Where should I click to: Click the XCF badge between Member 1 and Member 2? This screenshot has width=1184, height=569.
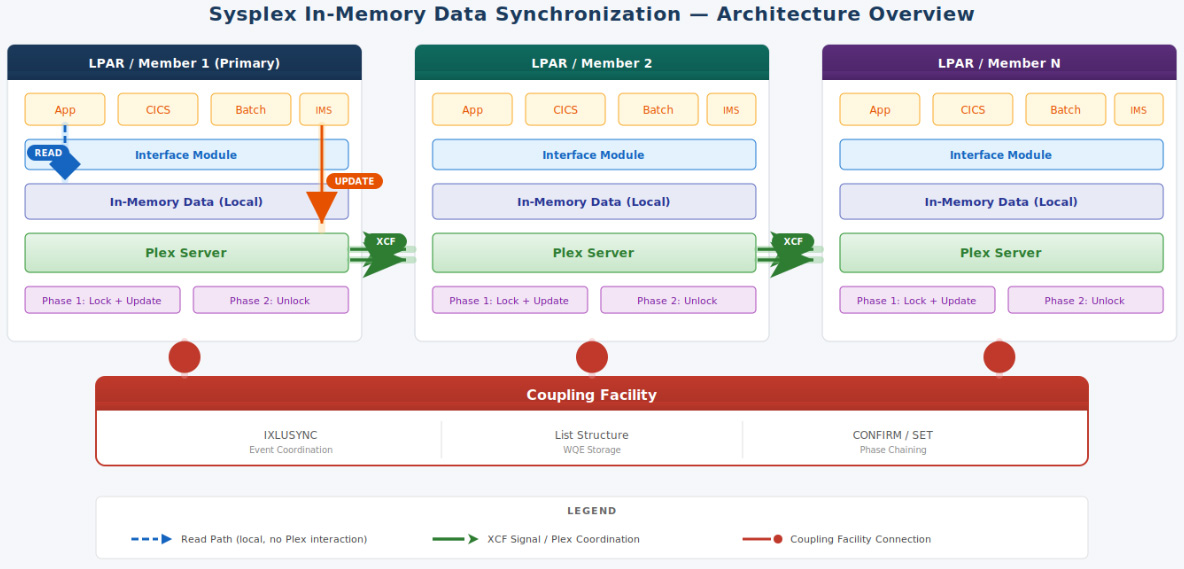[x=386, y=241]
